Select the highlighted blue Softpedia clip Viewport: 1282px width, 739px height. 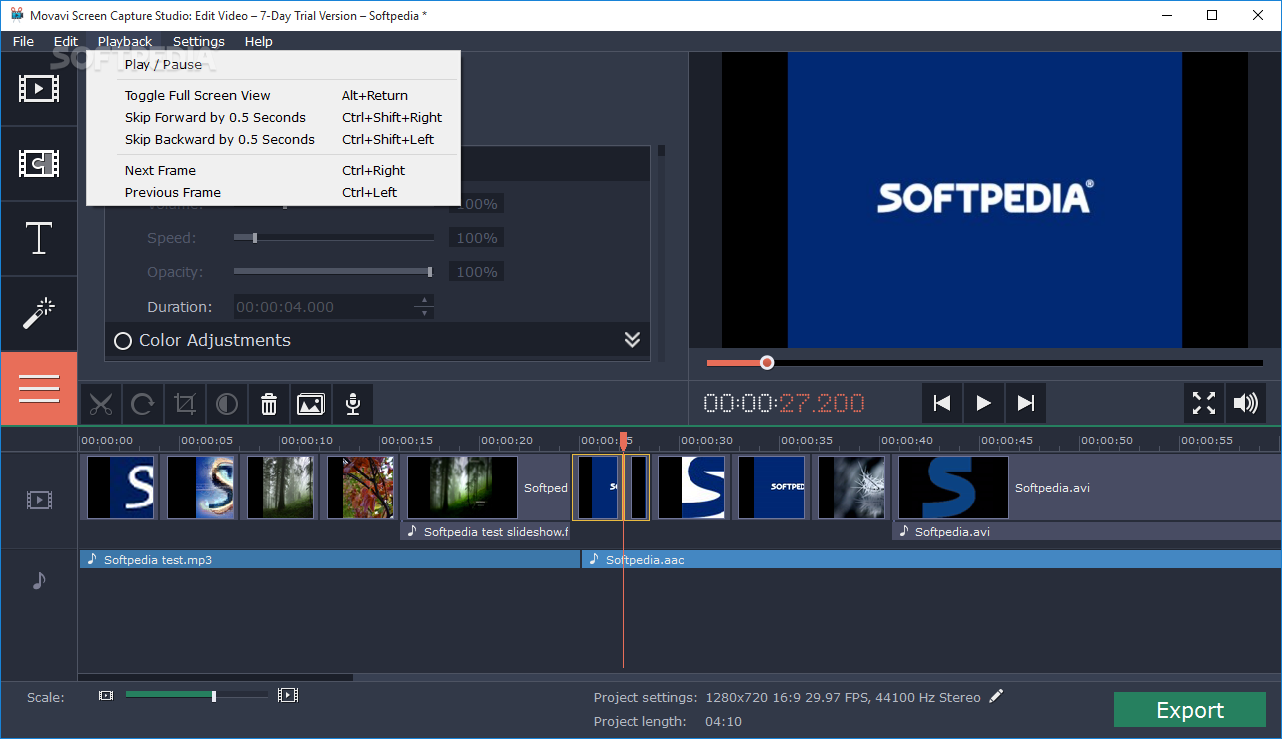598,488
